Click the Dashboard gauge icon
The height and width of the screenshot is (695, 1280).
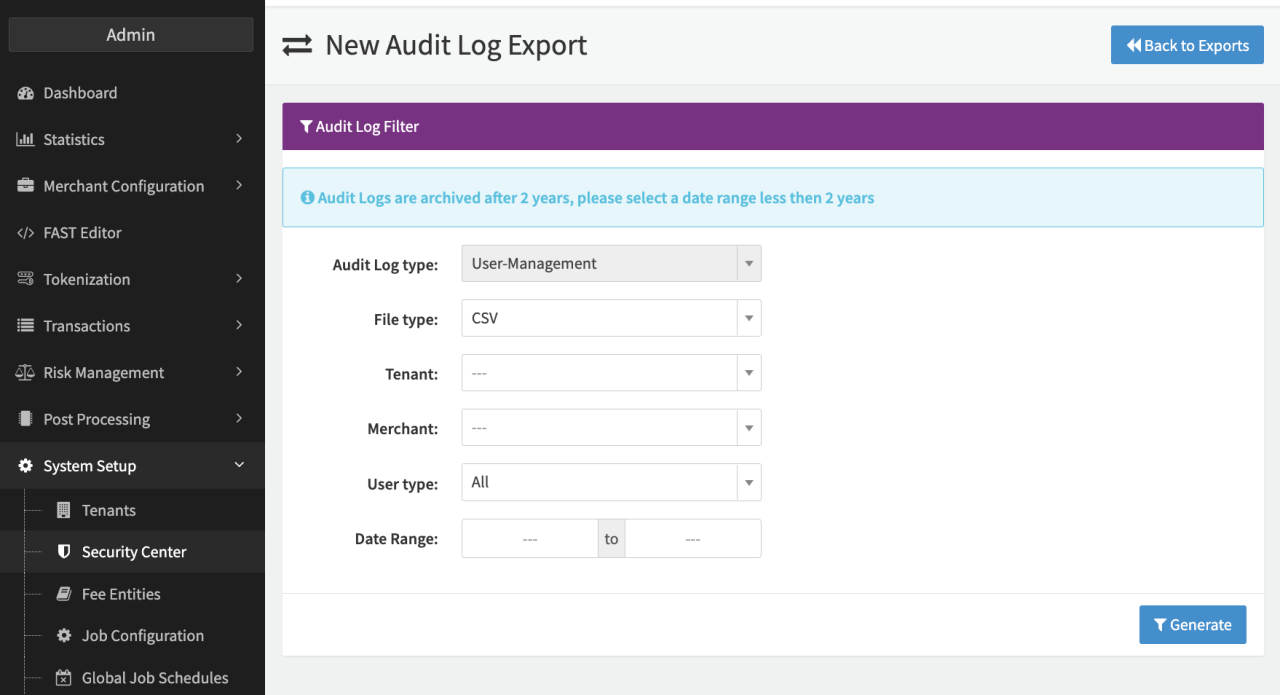(x=25, y=93)
